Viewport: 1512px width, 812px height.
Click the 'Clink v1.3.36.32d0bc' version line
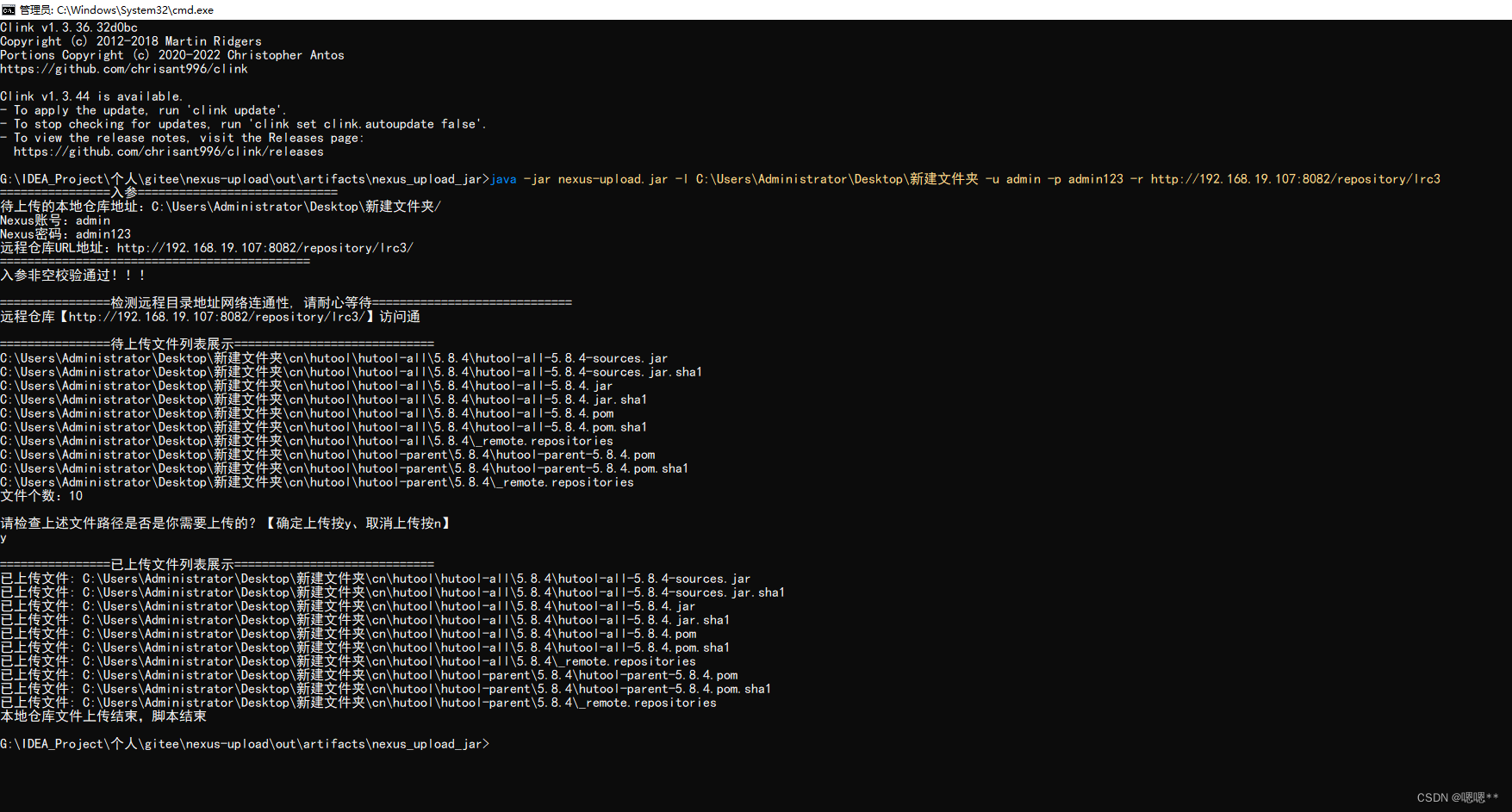coord(69,28)
